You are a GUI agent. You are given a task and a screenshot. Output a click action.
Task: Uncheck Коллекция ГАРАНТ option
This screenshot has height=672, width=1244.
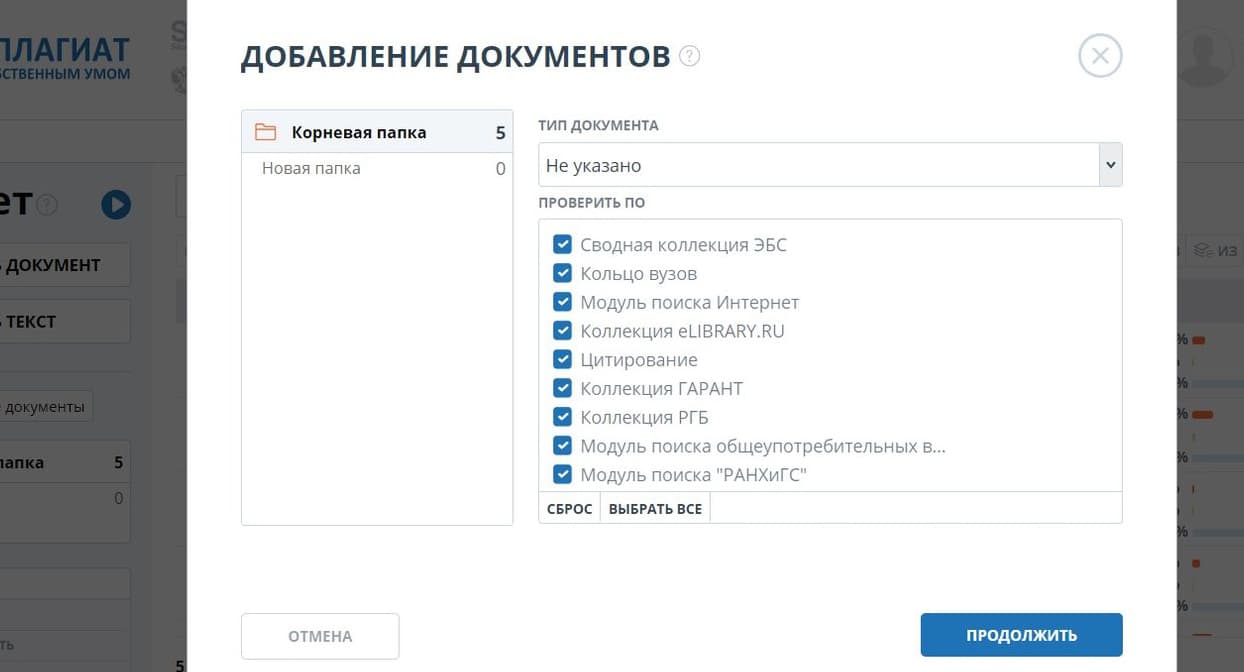pos(562,388)
